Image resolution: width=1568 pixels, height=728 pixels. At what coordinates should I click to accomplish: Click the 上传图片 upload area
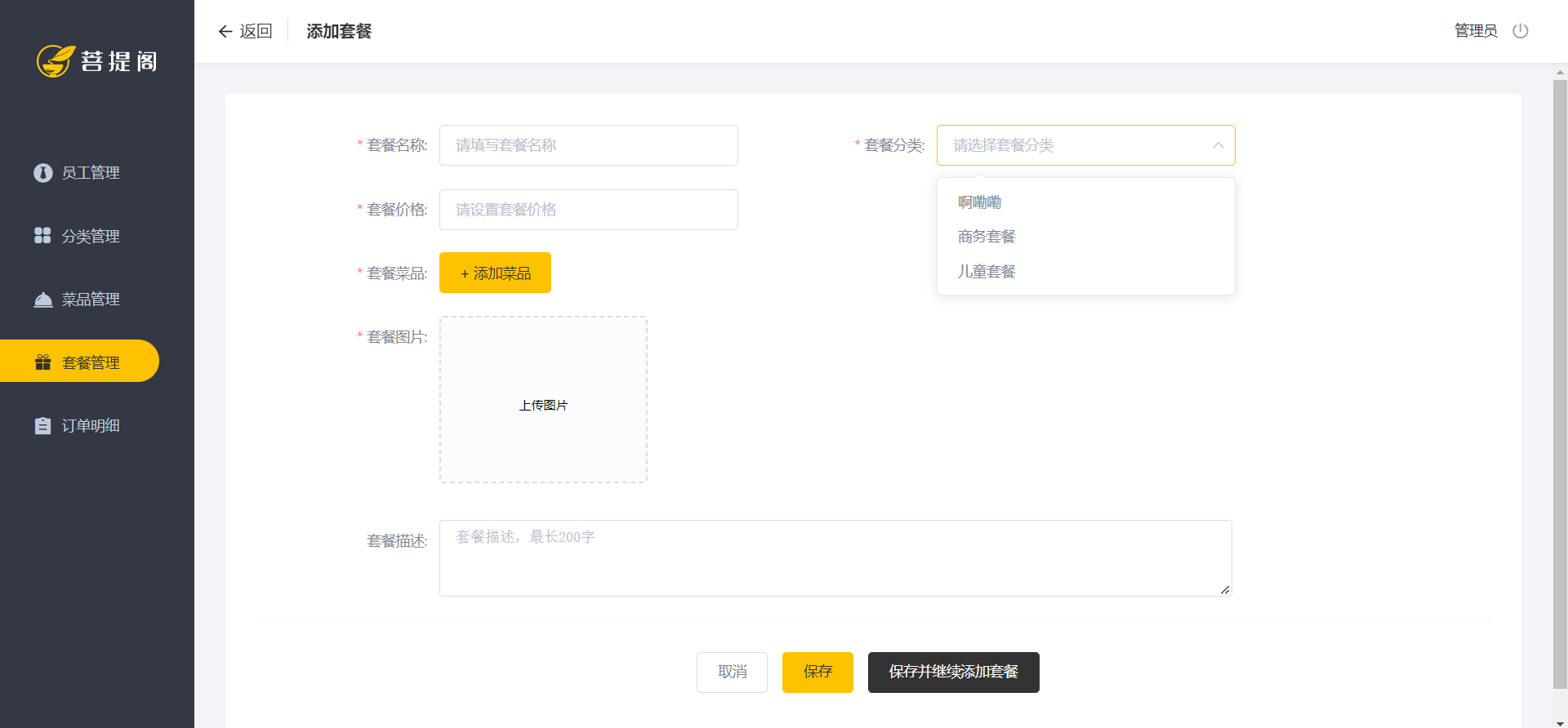click(543, 400)
